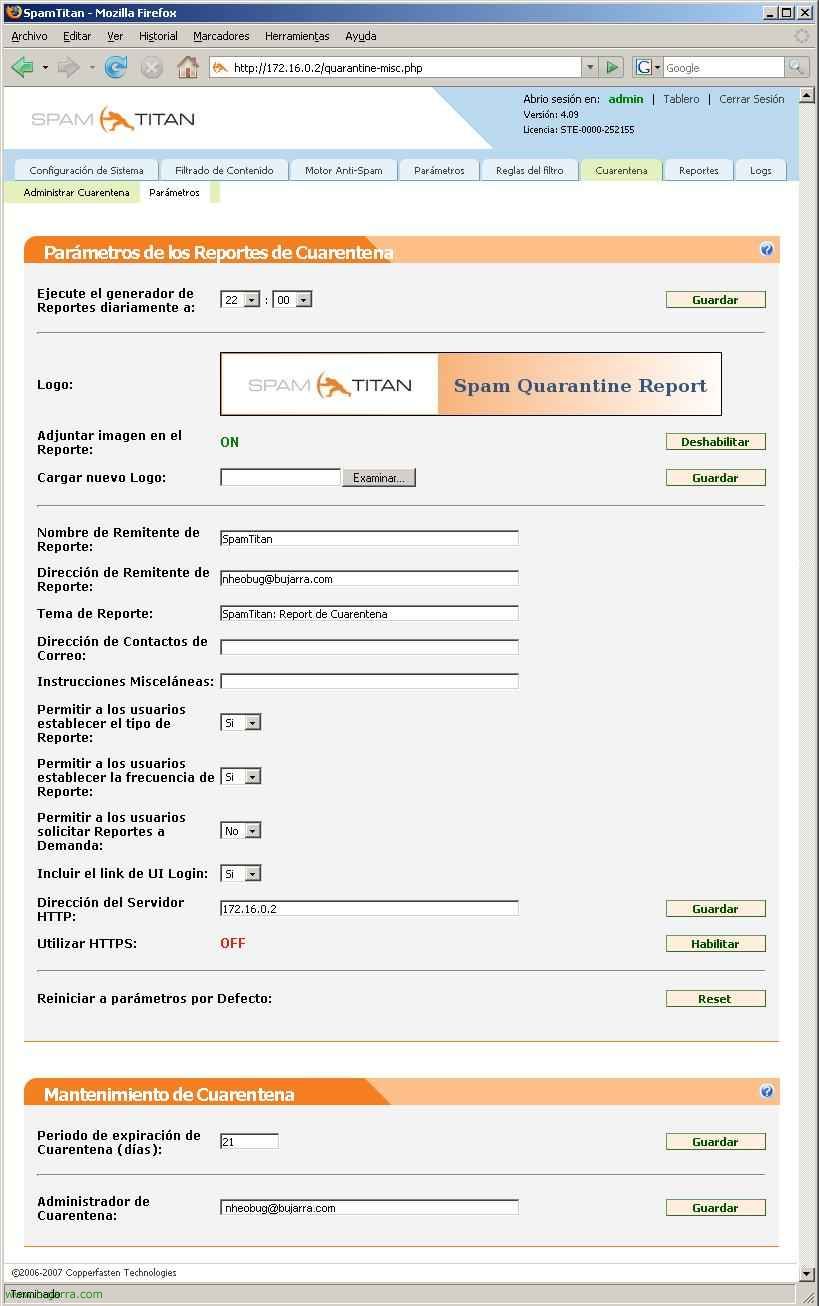
Task: Save the daily report generator time
Action: [x=716, y=300]
